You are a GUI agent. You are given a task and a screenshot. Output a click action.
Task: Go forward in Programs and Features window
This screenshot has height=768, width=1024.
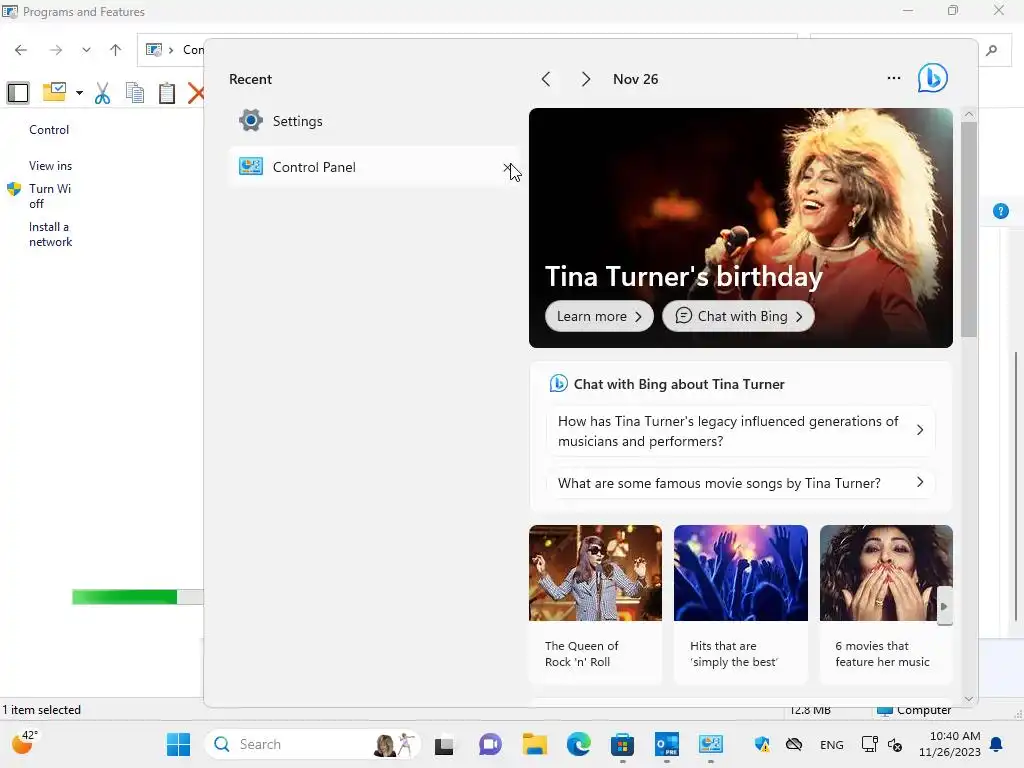[x=56, y=50]
